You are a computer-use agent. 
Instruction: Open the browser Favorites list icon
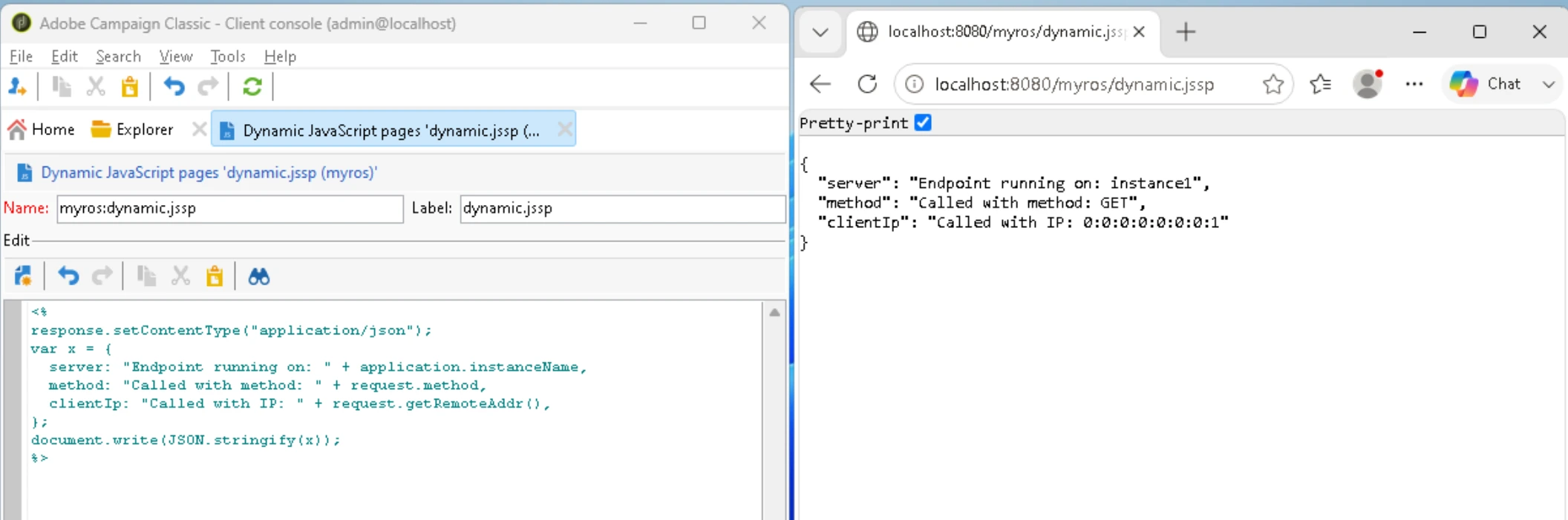pos(1321,84)
